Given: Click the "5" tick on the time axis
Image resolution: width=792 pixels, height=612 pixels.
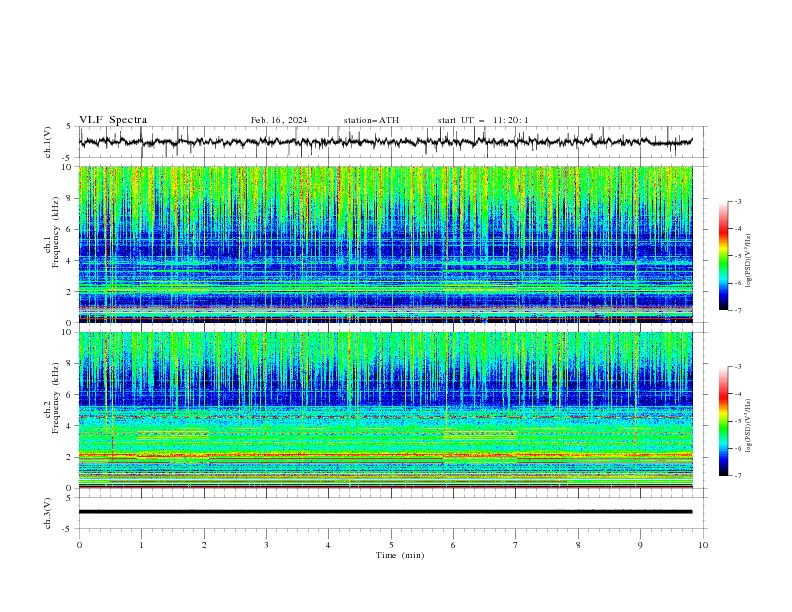Looking at the screenshot, I should pos(391,545).
